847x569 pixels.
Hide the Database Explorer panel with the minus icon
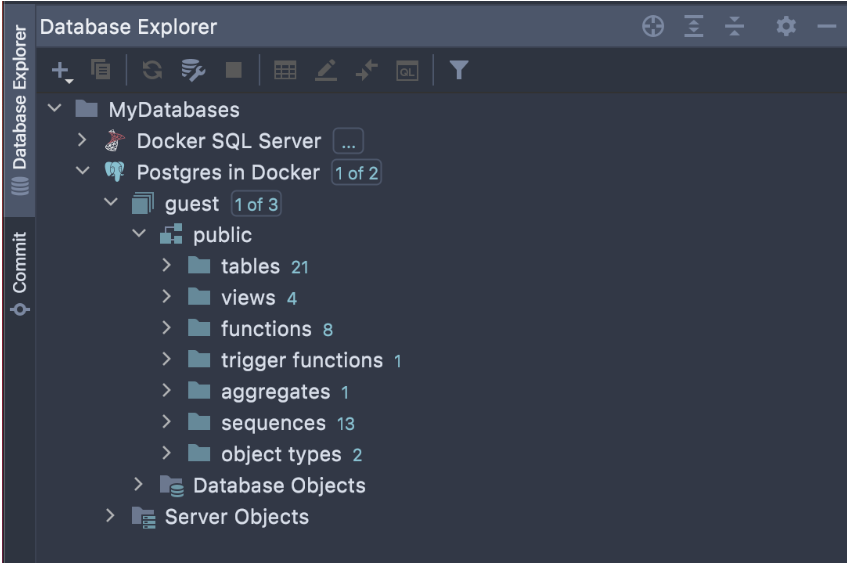826,26
